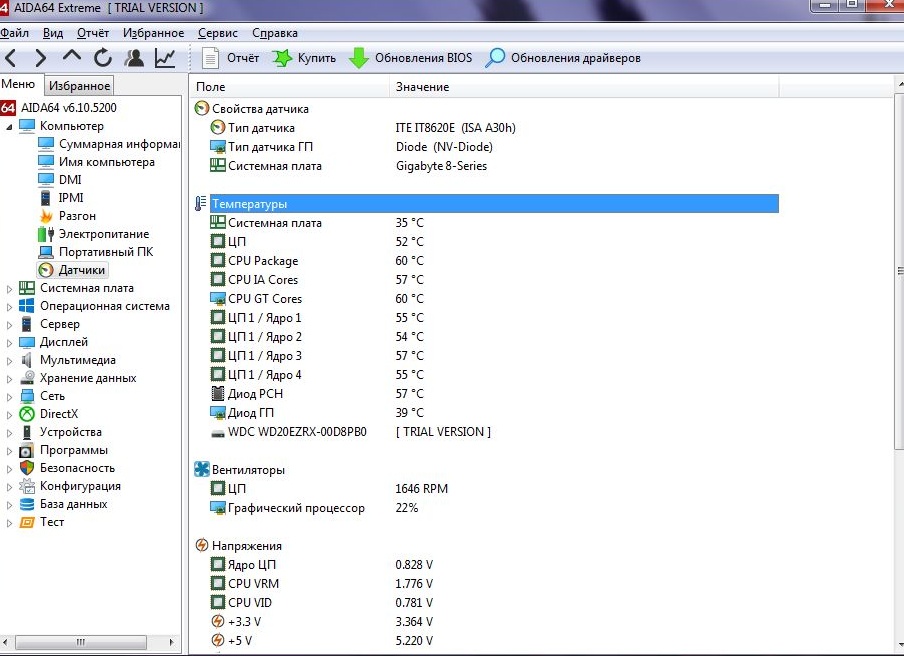Click the Forward navigation arrow
The image size is (904, 656).
(40, 58)
